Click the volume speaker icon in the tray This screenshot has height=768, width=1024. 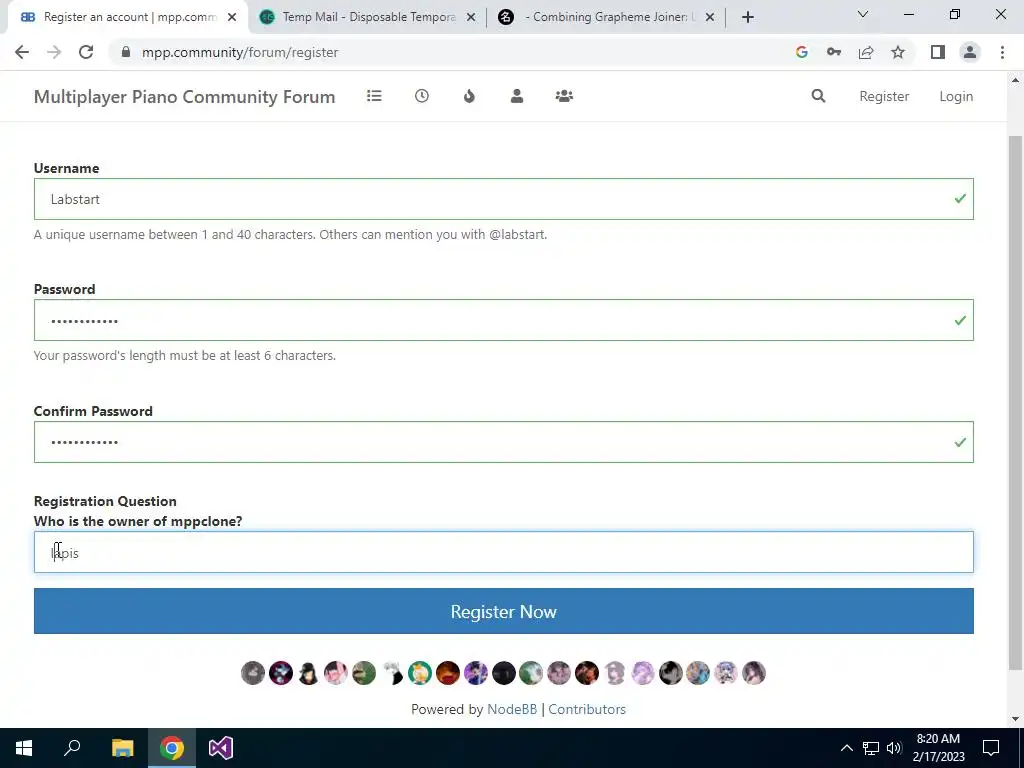click(894, 748)
